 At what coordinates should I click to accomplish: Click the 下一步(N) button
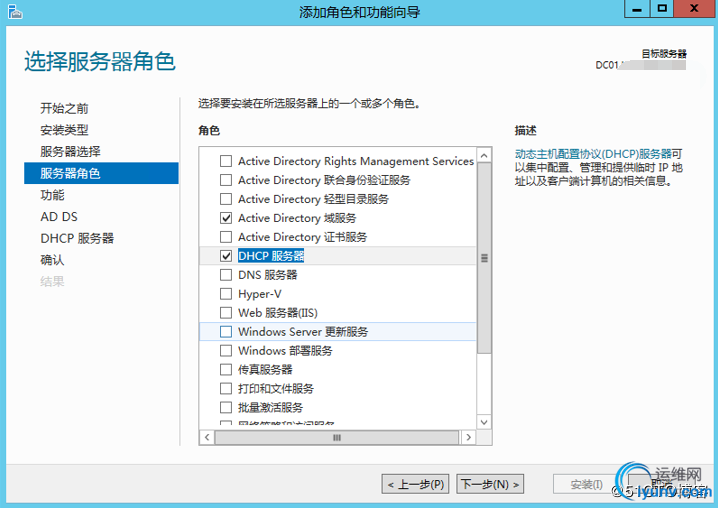[x=490, y=484]
